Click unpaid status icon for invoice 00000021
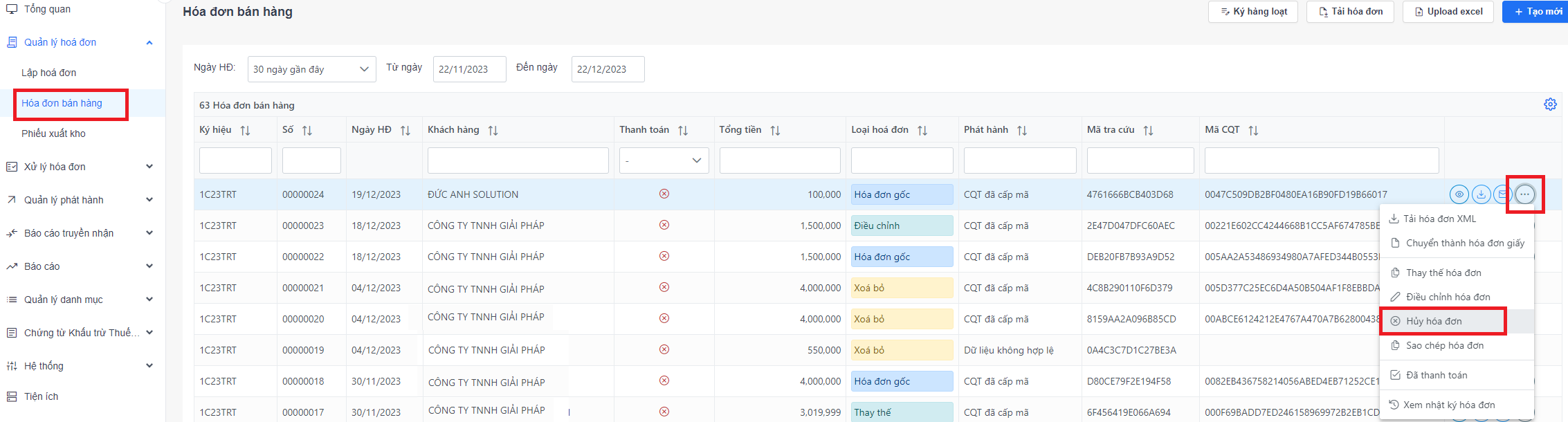This screenshot has width=1568, height=422. tap(664, 287)
